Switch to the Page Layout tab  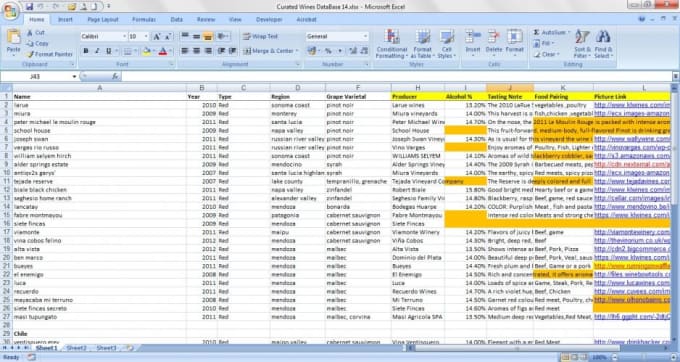pyautogui.click(x=103, y=20)
